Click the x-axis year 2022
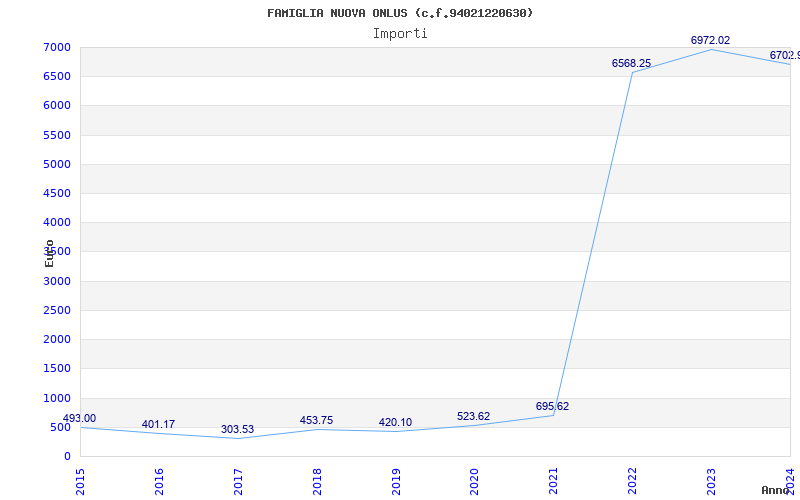The image size is (800, 500). [x=632, y=481]
